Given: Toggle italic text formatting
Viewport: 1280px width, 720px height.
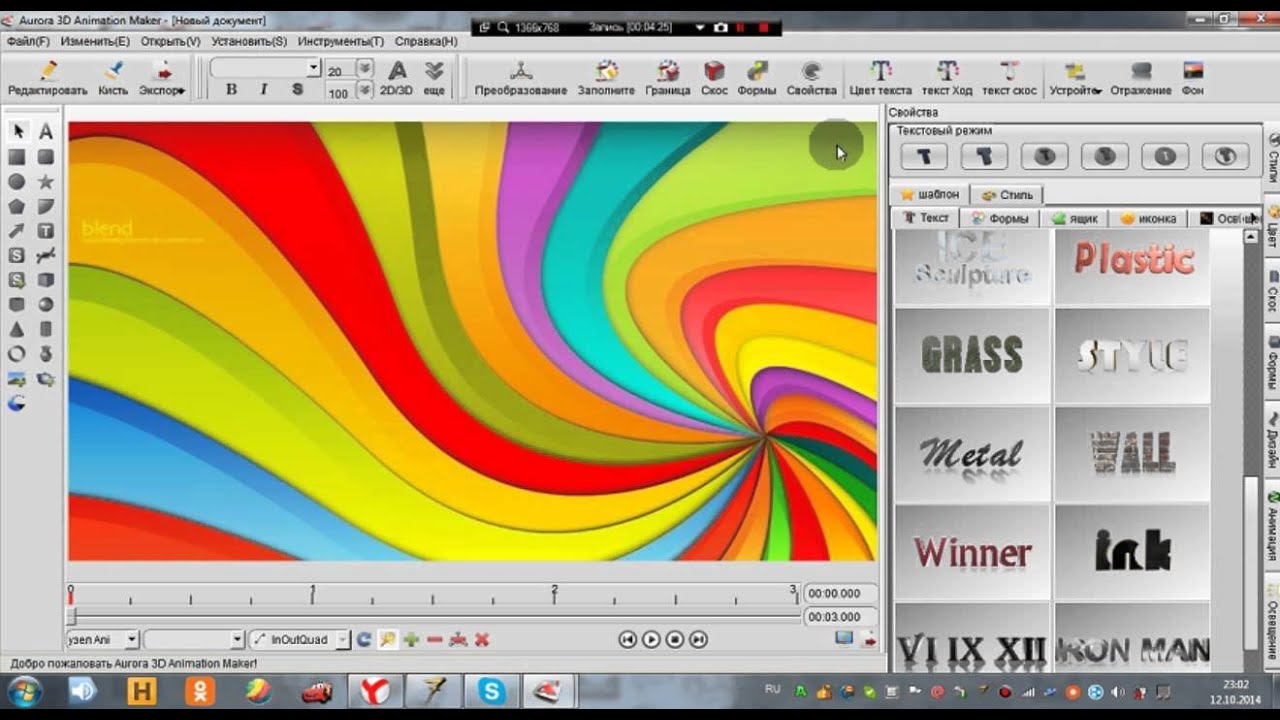Looking at the screenshot, I should [264, 90].
